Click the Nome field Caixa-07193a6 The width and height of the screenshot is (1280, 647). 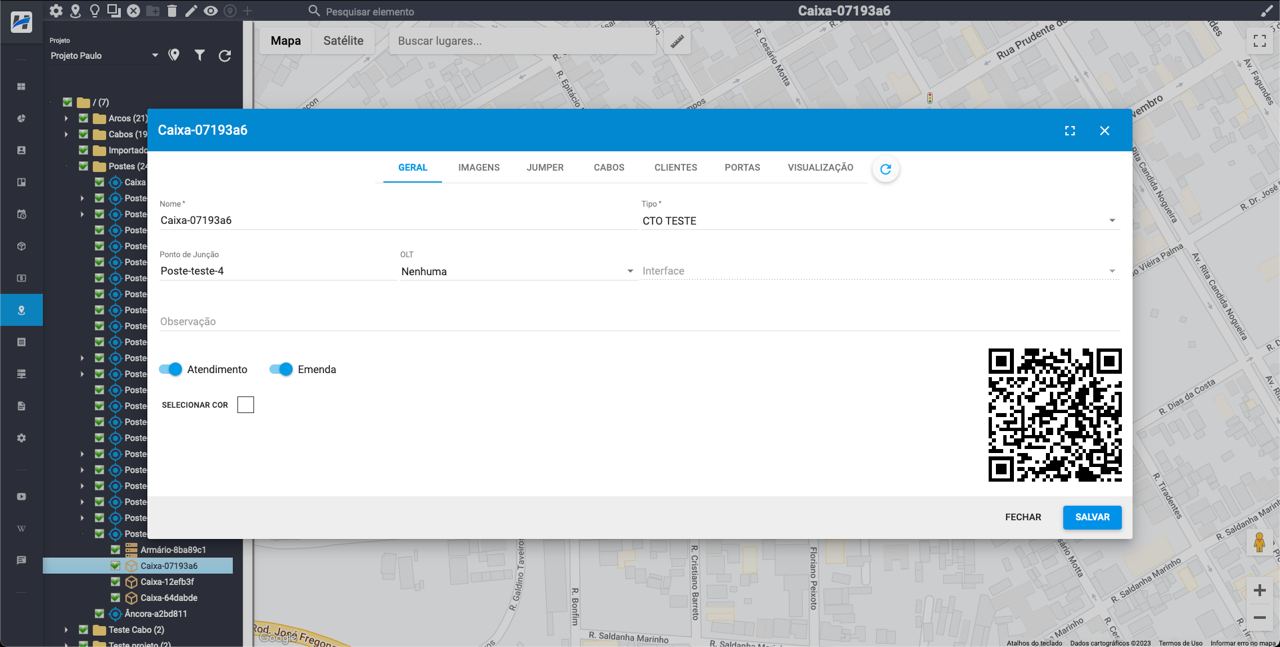397,220
